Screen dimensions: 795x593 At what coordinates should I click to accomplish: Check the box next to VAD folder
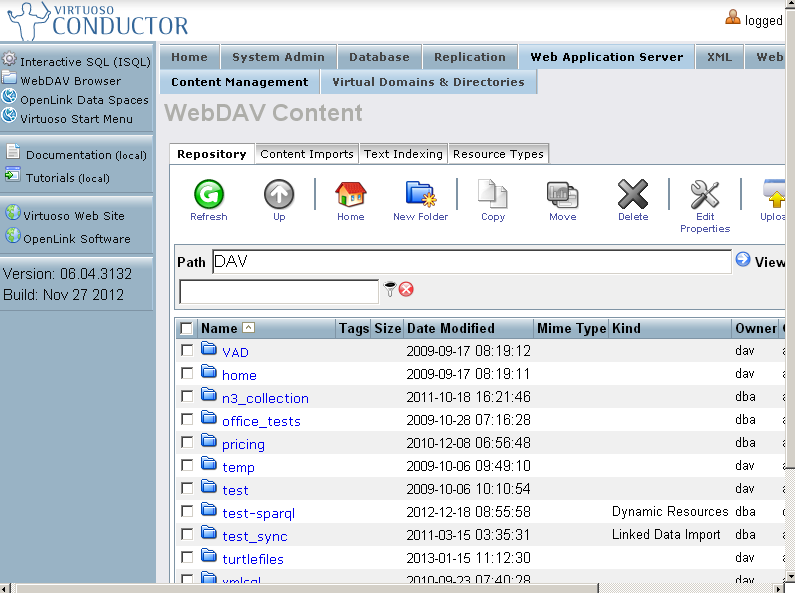[187, 351]
